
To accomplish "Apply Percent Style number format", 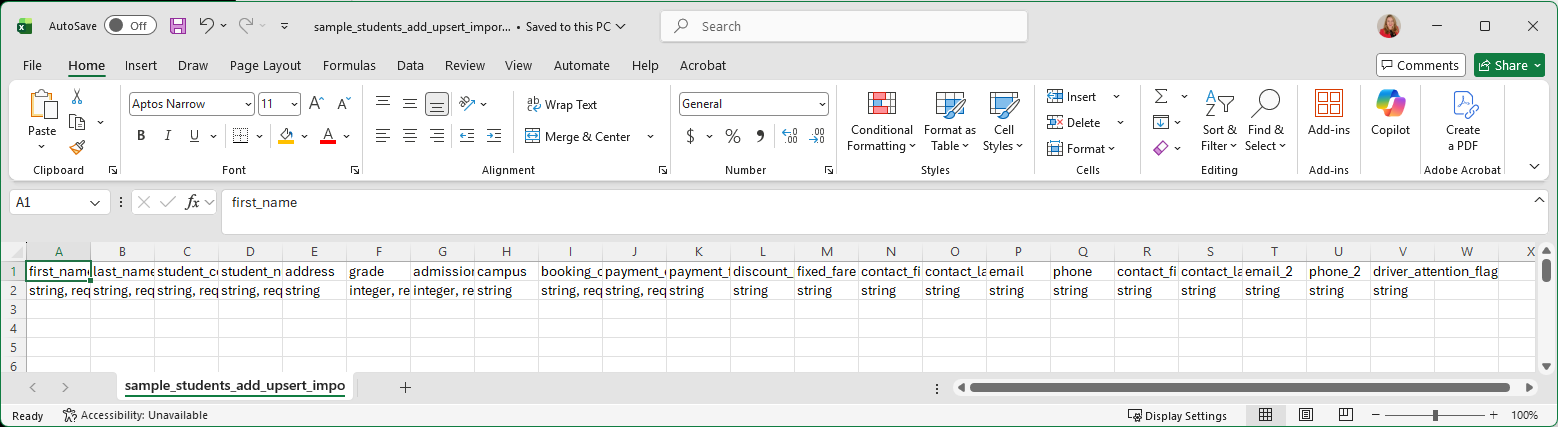I will click(733, 136).
